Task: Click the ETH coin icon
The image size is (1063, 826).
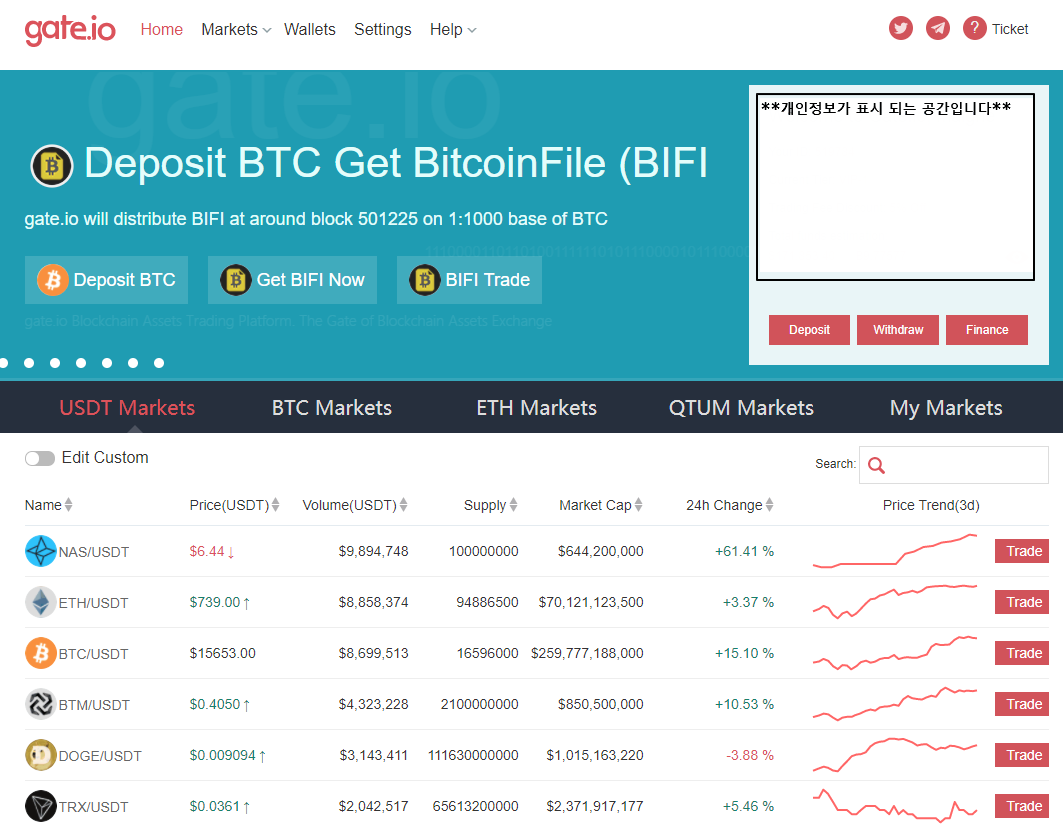Action: coord(41,602)
